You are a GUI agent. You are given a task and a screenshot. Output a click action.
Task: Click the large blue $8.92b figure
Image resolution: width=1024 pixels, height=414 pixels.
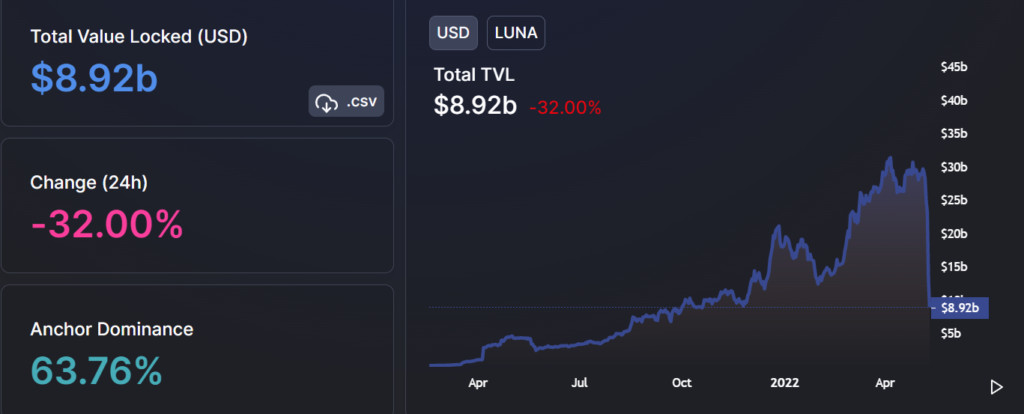click(x=94, y=79)
